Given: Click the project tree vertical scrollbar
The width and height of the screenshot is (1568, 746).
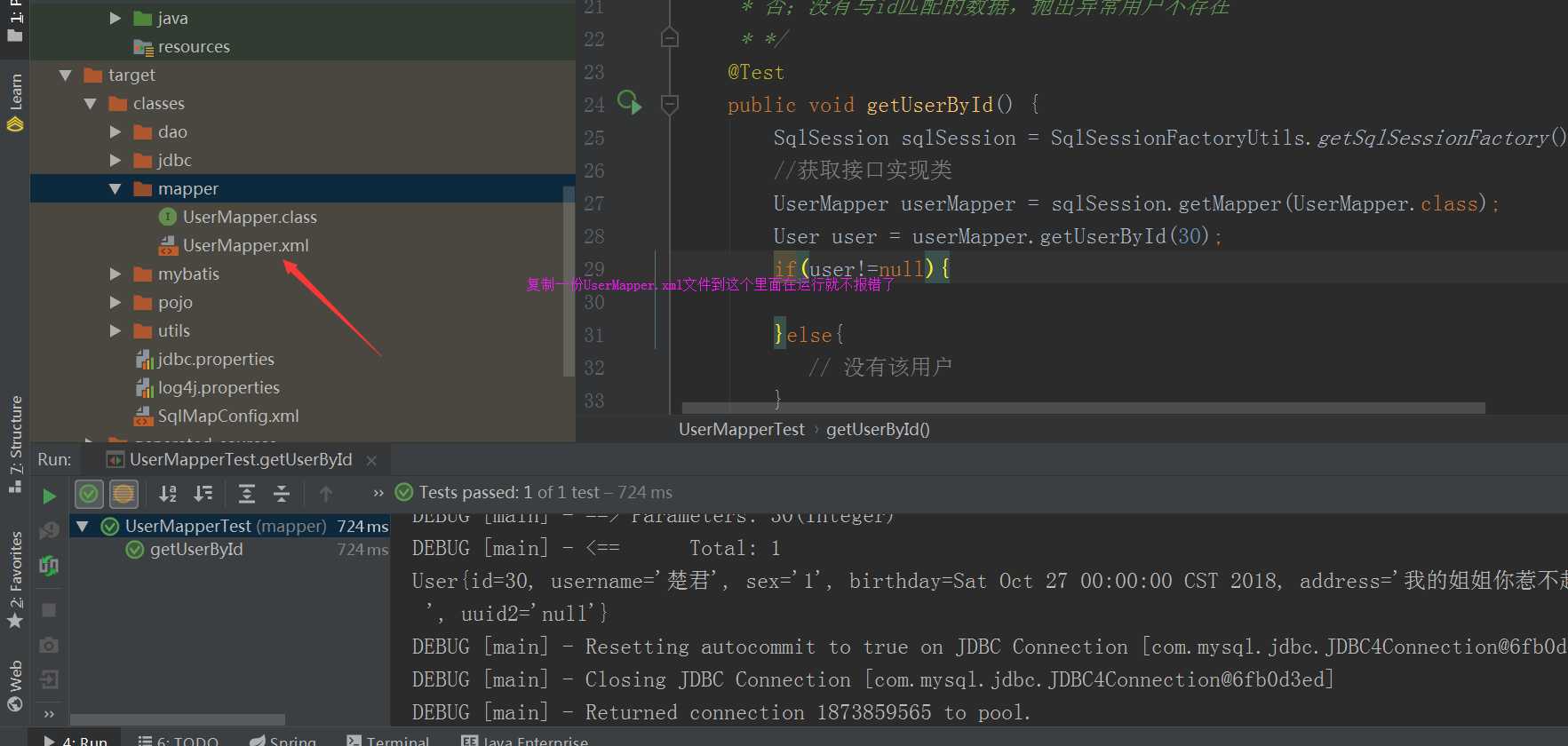Looking at the screenshot, I should tap(569, 281).
